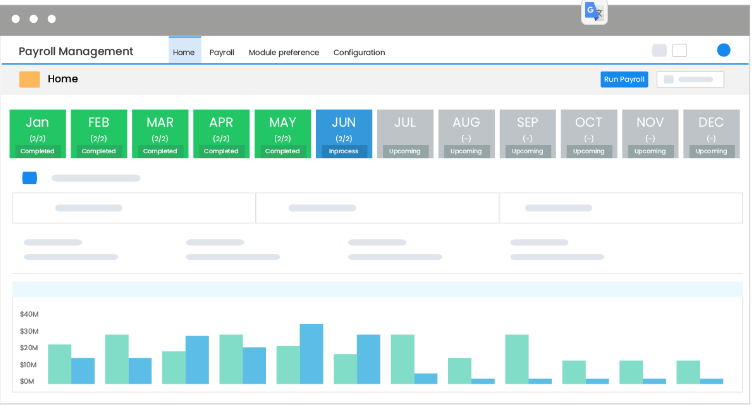Image resolution: width=755 pixels, height=405 pixels.
Task: Click the first placeholder summary panel
Action: click(134, 208)
